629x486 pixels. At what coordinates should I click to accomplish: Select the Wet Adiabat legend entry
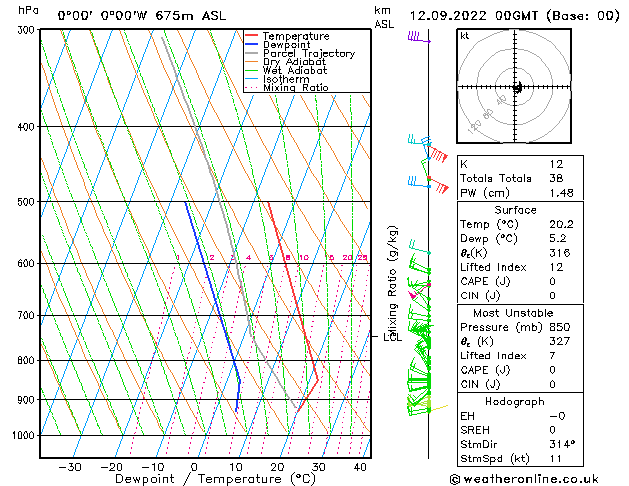point(286,70)
